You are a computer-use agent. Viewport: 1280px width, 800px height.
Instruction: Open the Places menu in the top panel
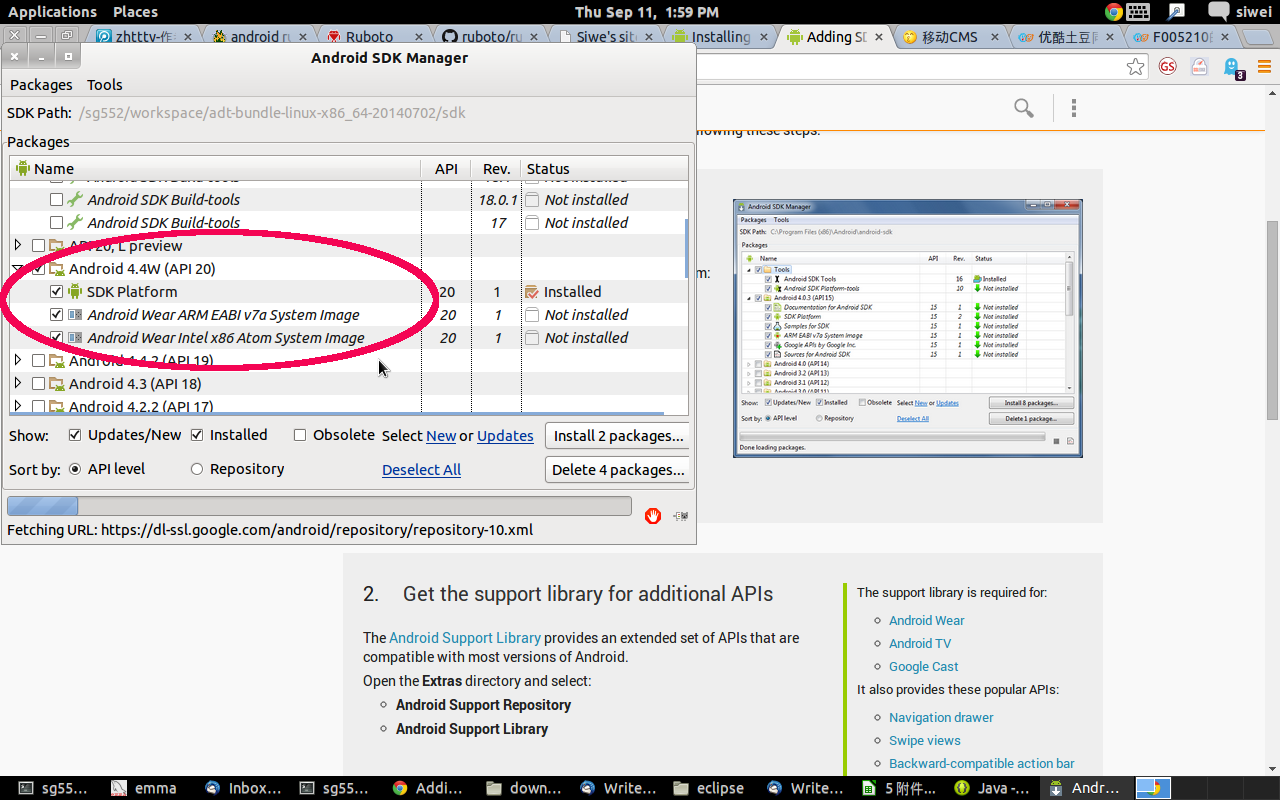coord(136,12)
